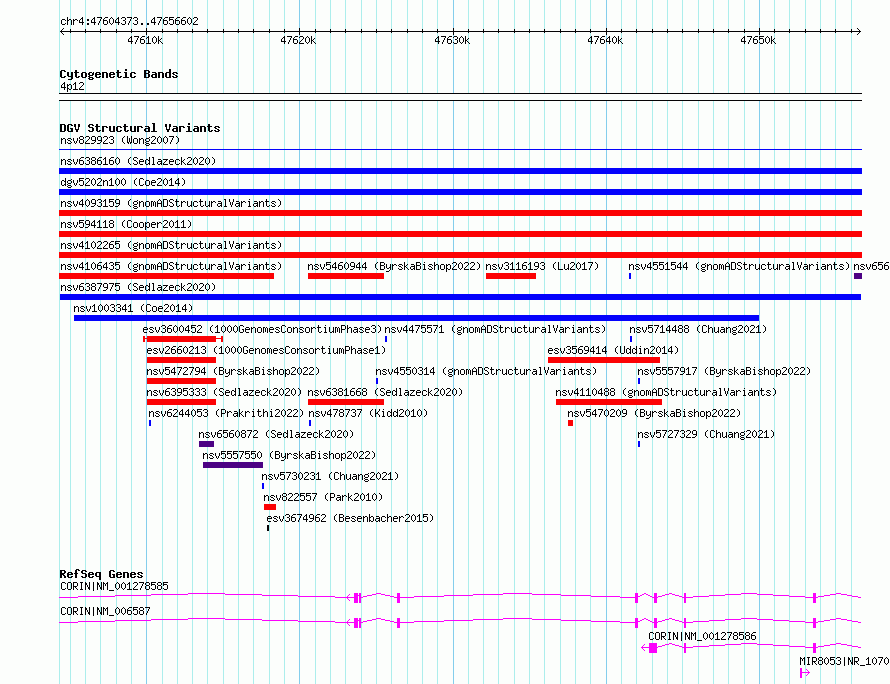Click the 47620k ruler label
The image size is (890, 684).
coord(299,40)
